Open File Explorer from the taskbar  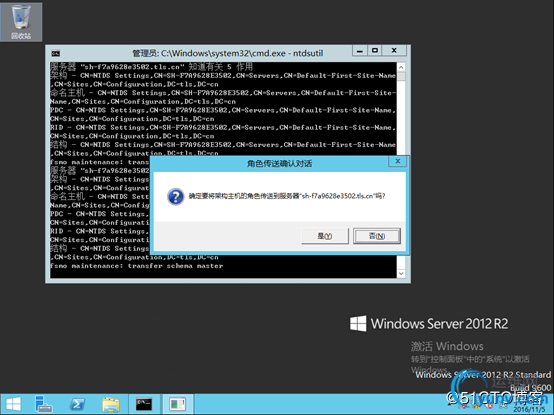111,404
